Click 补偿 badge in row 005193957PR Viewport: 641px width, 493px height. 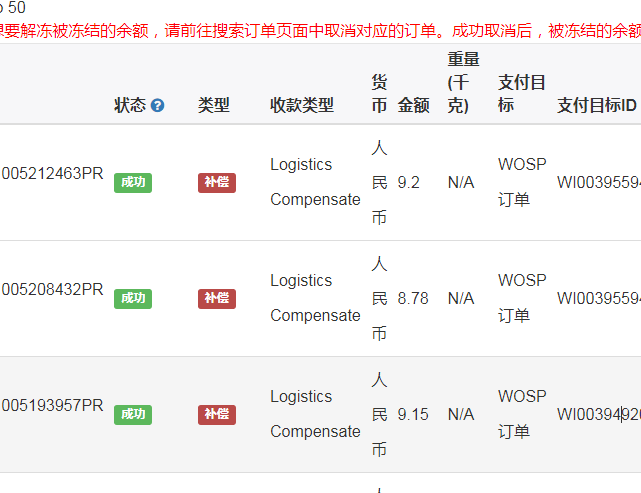coord(217,415)
